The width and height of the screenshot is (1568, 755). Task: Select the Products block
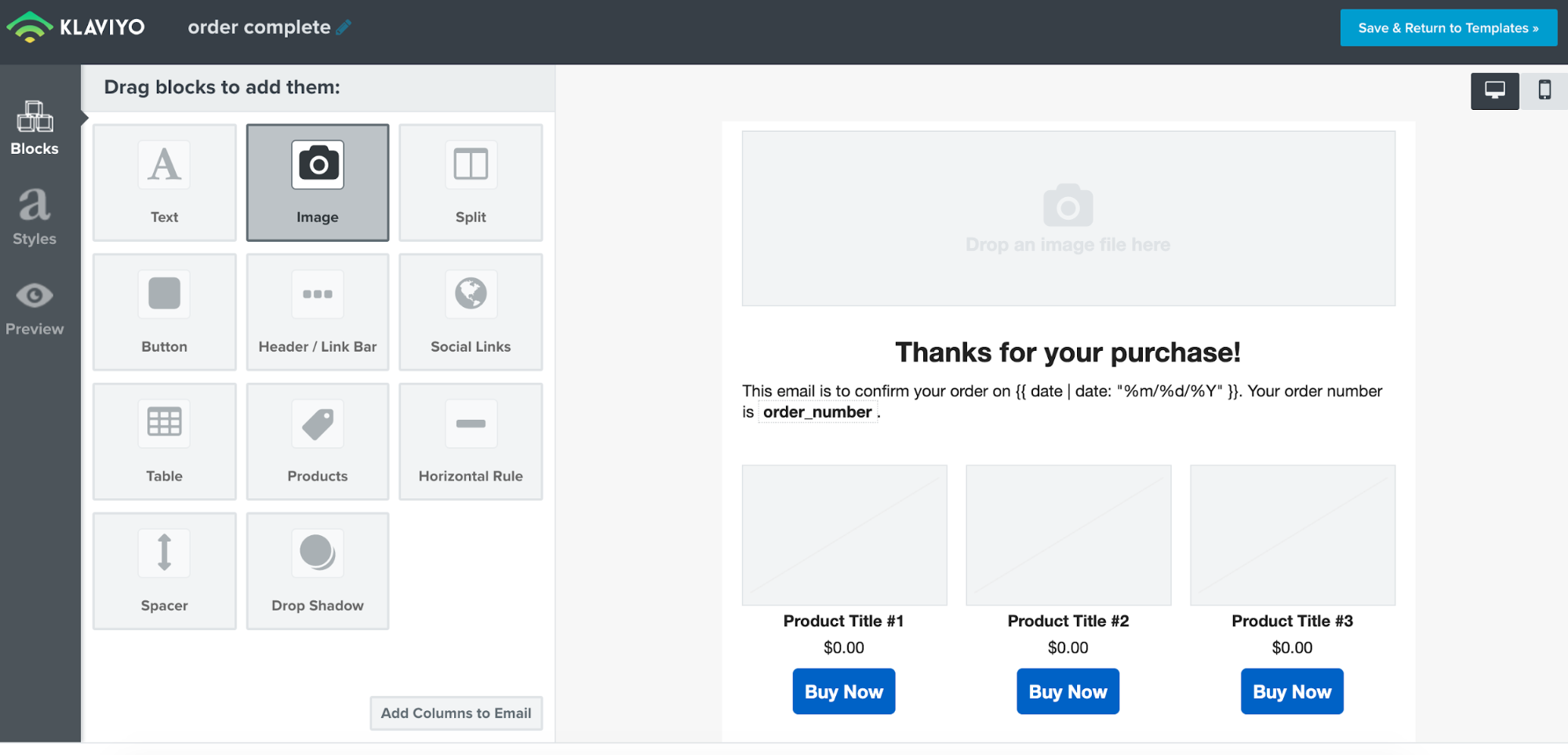[318, 441]
